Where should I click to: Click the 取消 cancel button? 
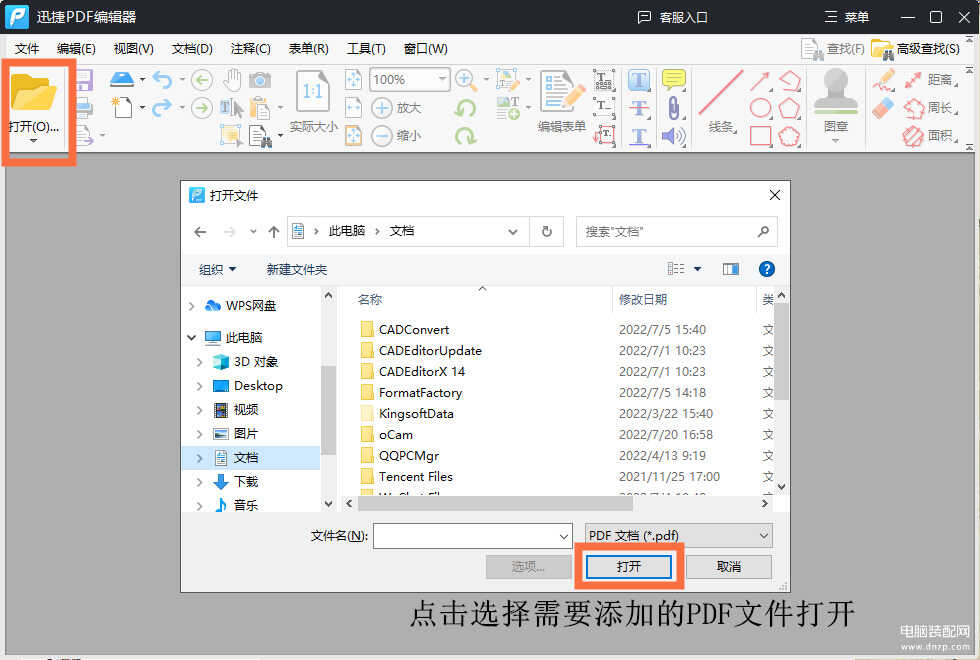point(729,567)
